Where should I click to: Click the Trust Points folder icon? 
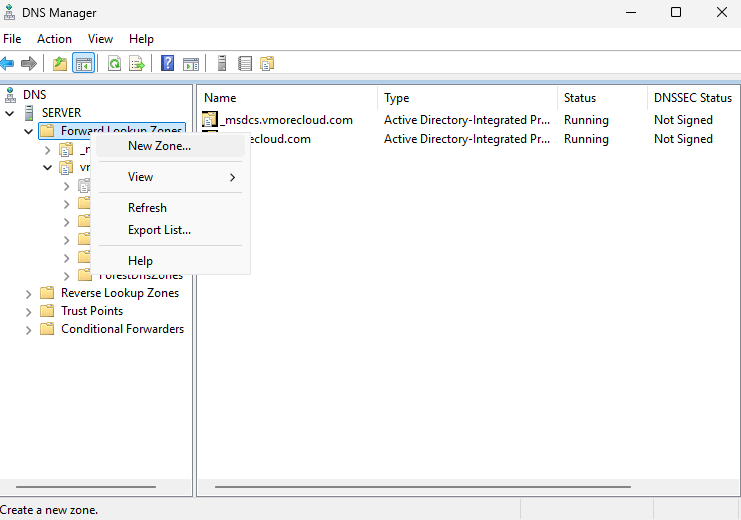(47, 311)
